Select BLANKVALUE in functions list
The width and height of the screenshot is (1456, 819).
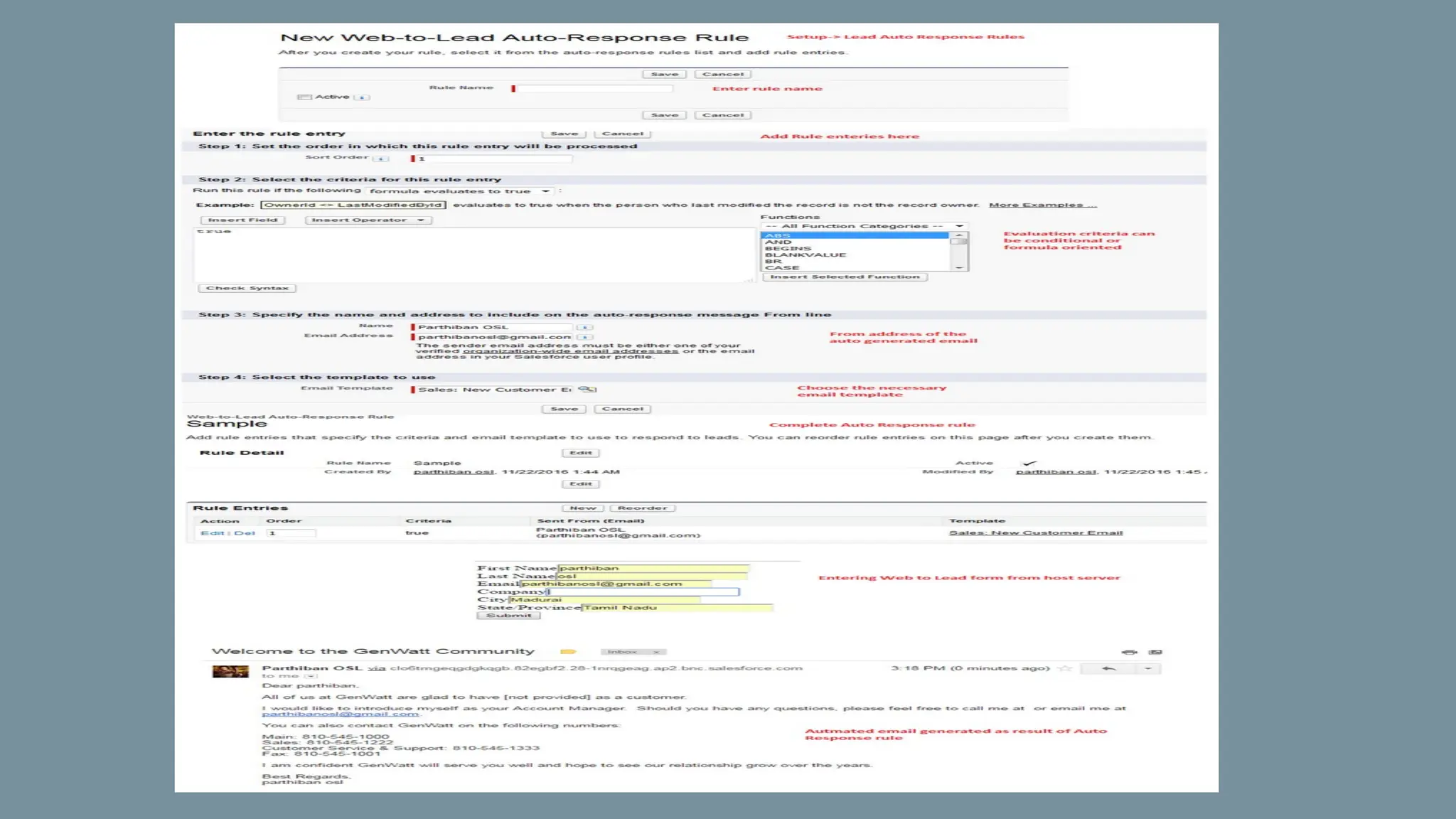coord(805,255)
